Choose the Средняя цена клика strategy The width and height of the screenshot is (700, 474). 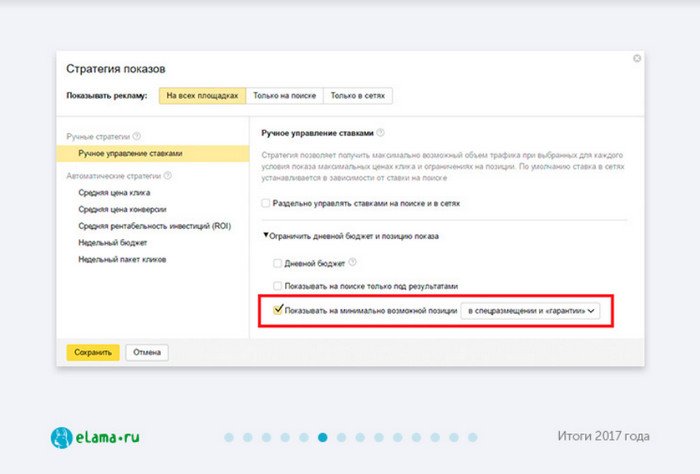(x=114, y=192)
